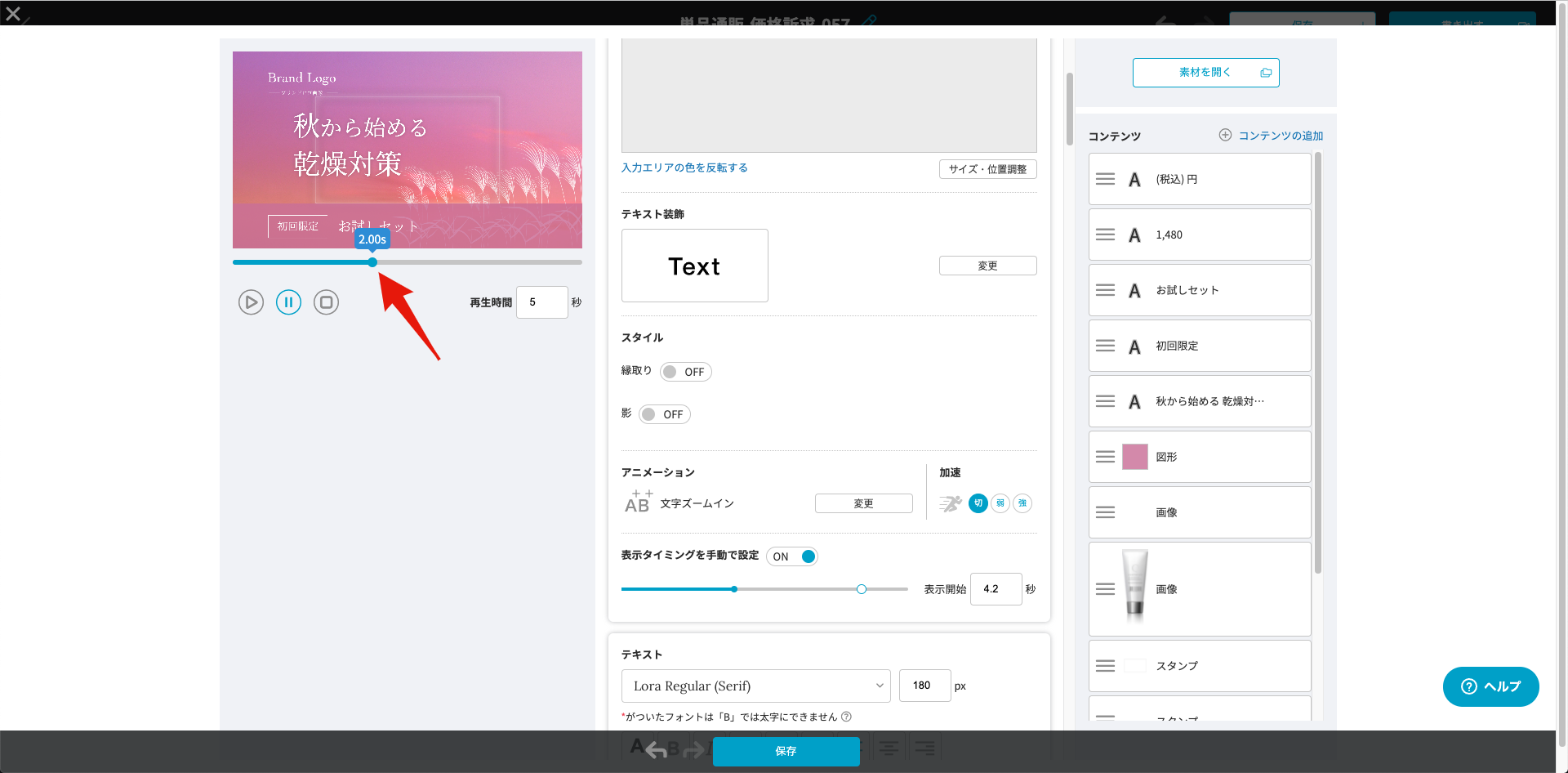
Task: Click text A icon of 秋から始める row
Action: click(1134, 402)
